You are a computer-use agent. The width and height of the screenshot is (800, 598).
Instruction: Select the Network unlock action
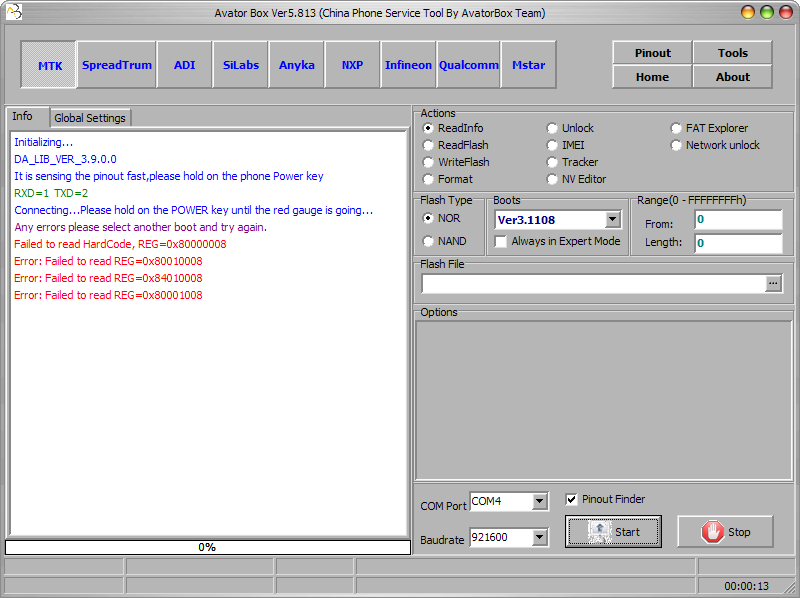715,145
